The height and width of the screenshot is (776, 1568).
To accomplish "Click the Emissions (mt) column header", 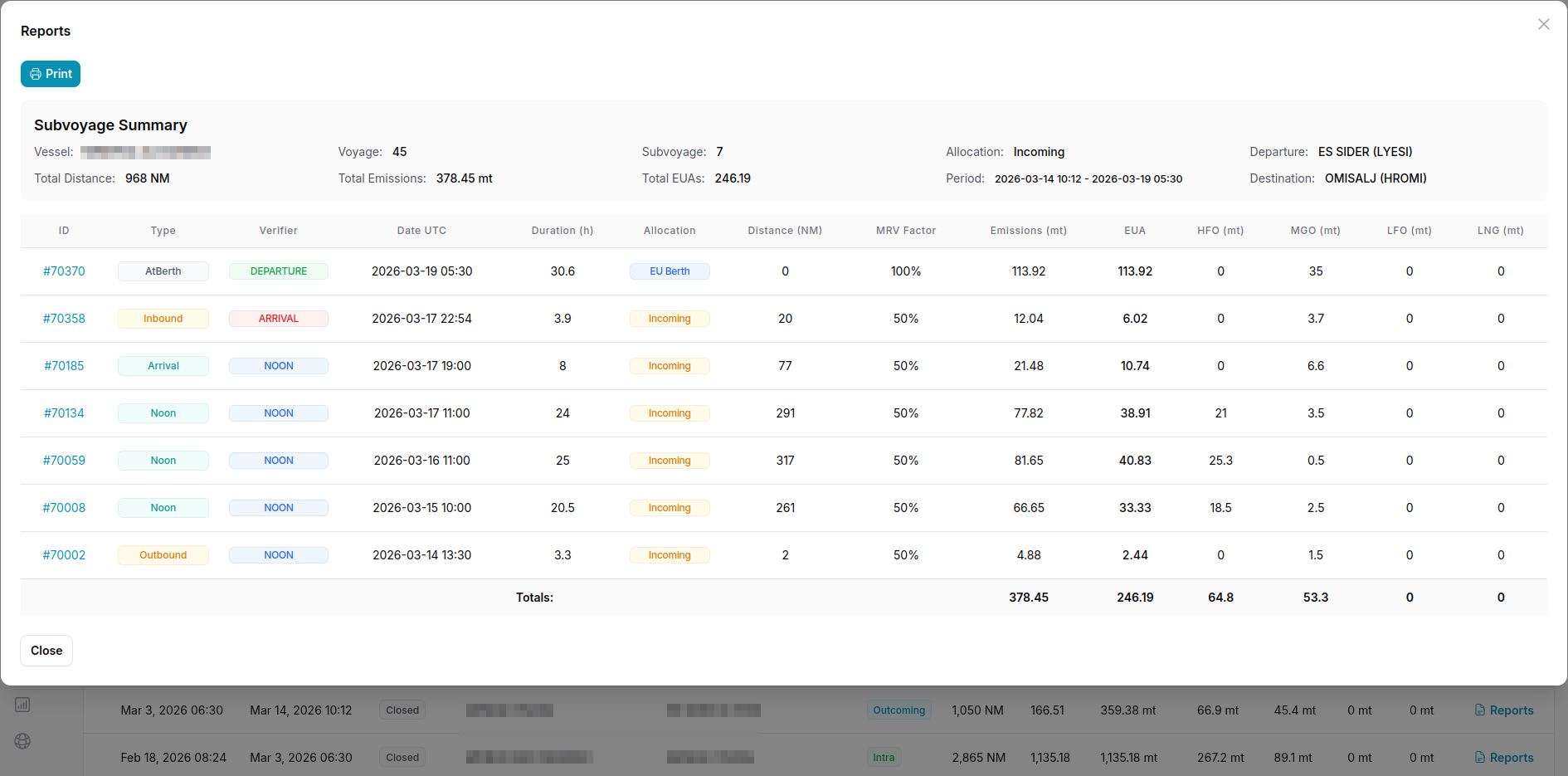I will [x=1029, y=231].
